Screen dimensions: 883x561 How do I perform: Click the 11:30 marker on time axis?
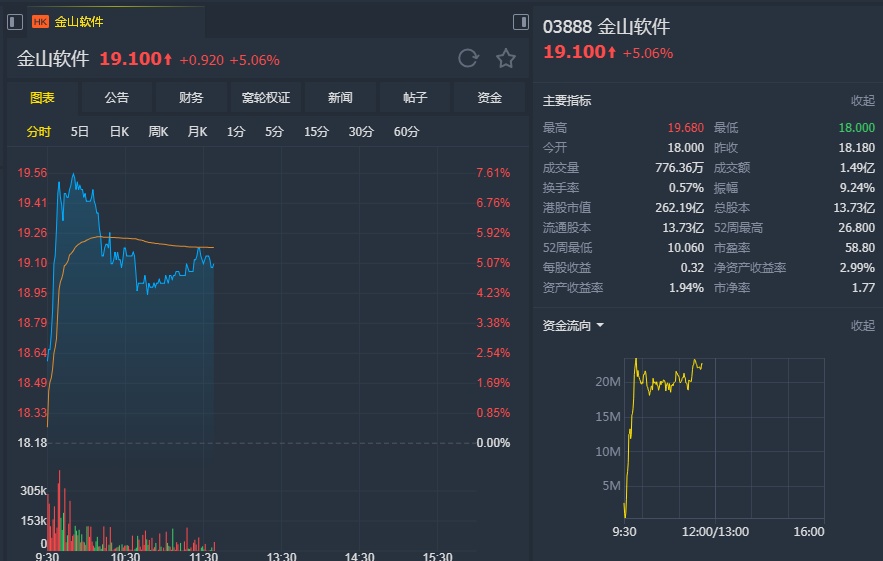[204, 557]
